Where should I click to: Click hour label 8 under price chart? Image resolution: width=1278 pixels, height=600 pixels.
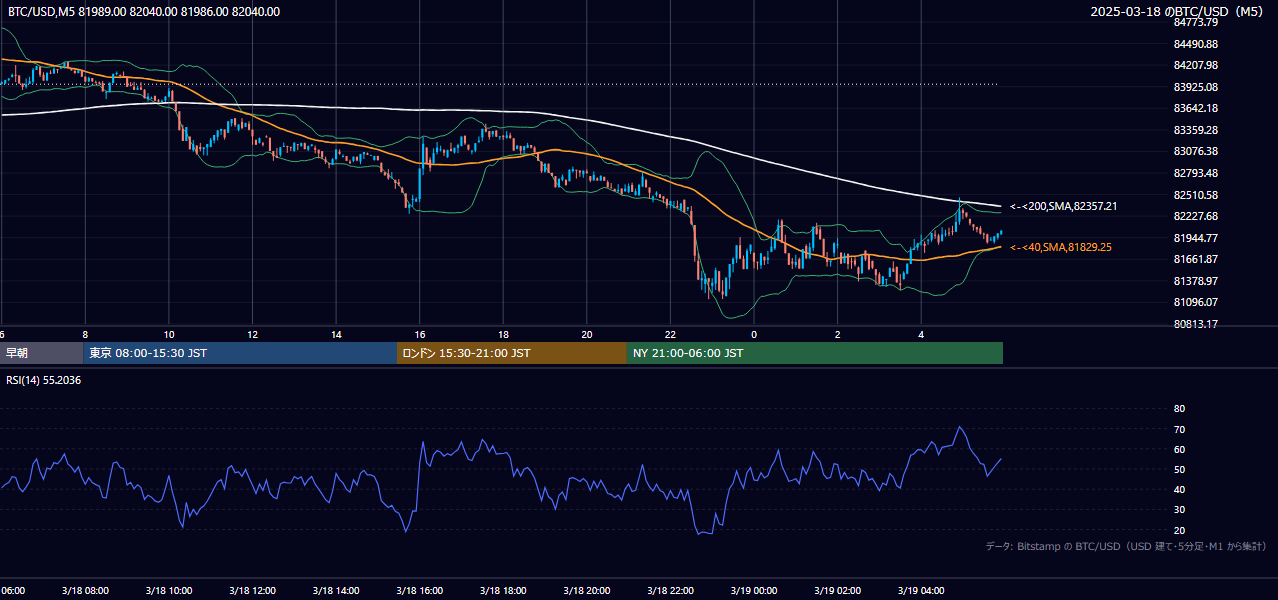85,335
